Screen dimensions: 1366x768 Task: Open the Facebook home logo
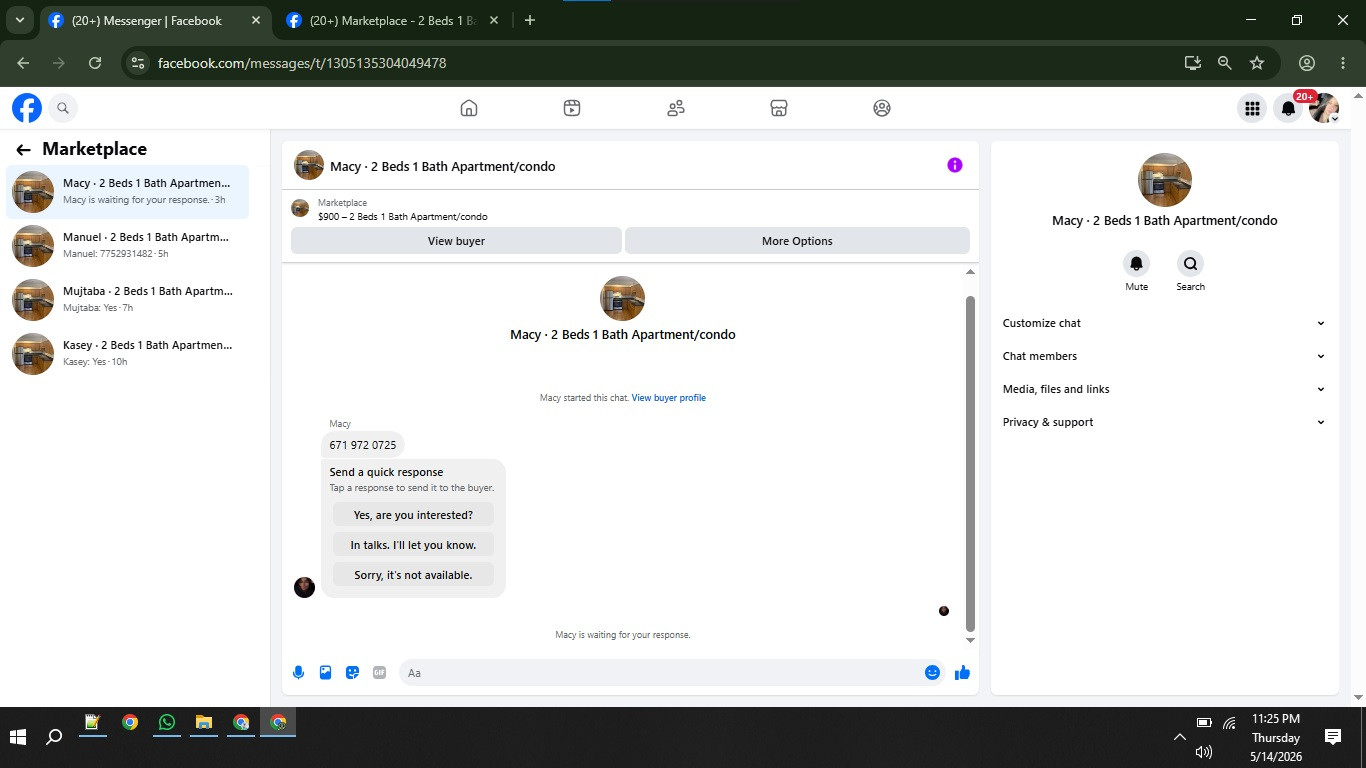coord(27,108)
